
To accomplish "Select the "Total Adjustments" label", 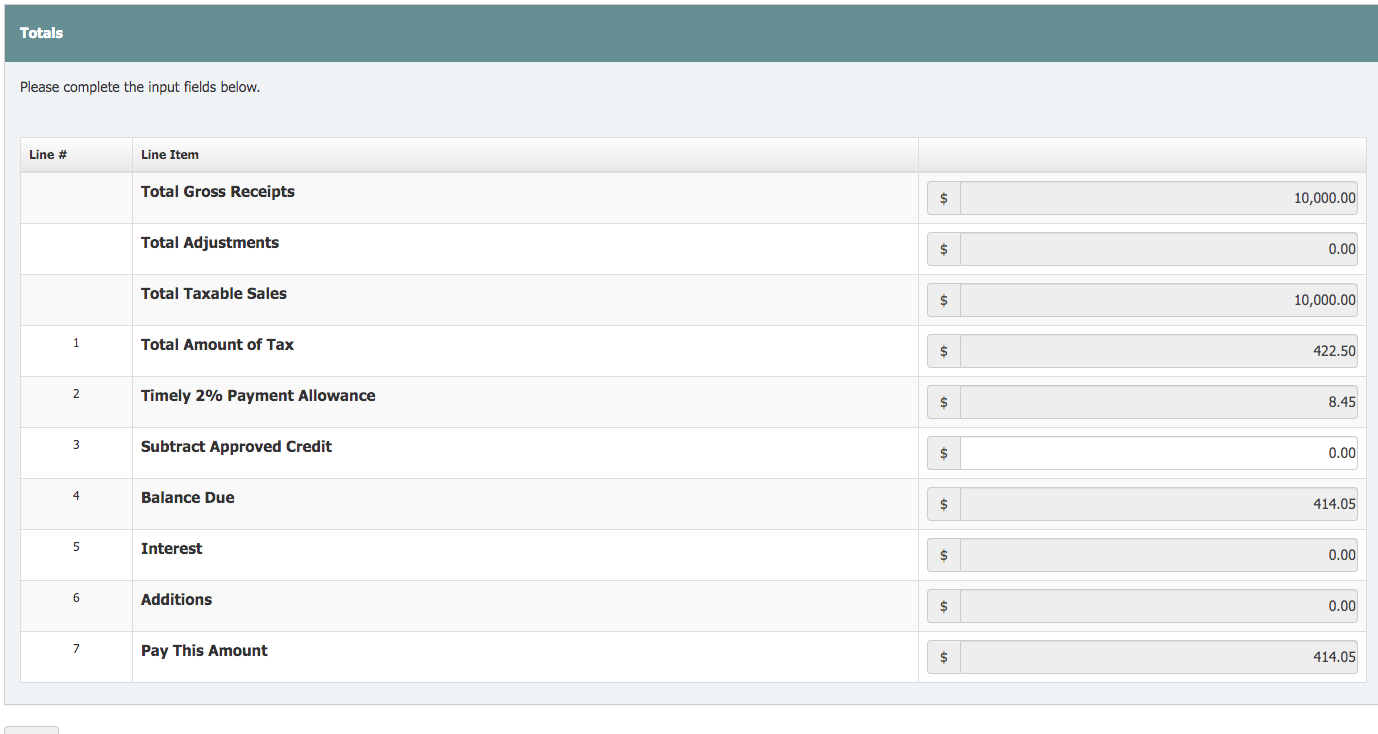I will point(210,243).
